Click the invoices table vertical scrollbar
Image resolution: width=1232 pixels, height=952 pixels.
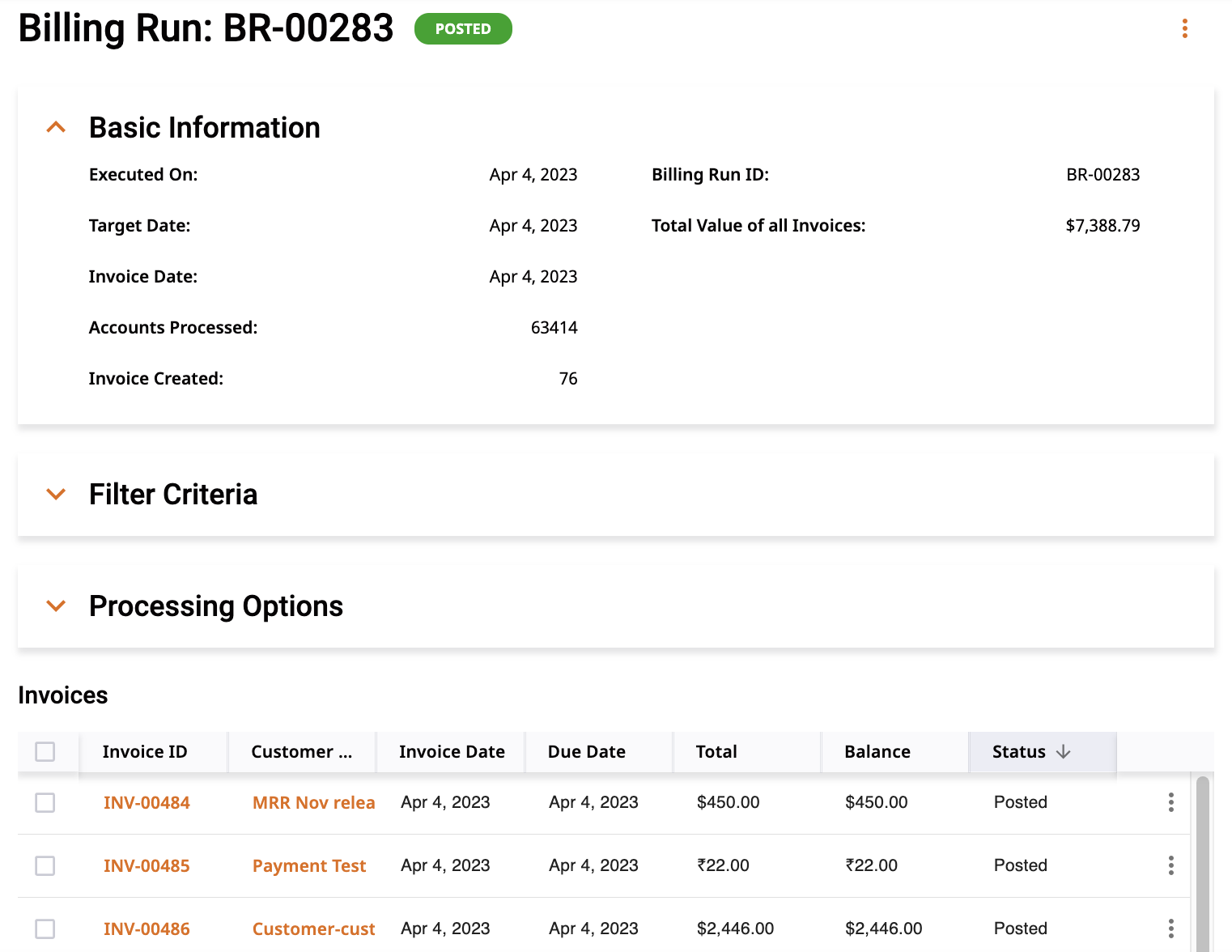coord(1202,864)
